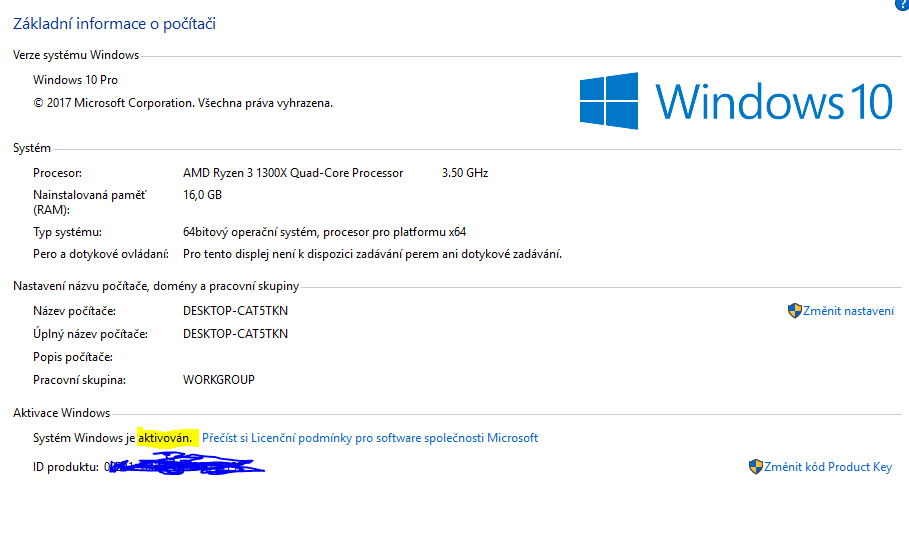The height and width of the screenshot is (545, 909).
Task: Click the scribbled-out product ID value
Action: 180,465
